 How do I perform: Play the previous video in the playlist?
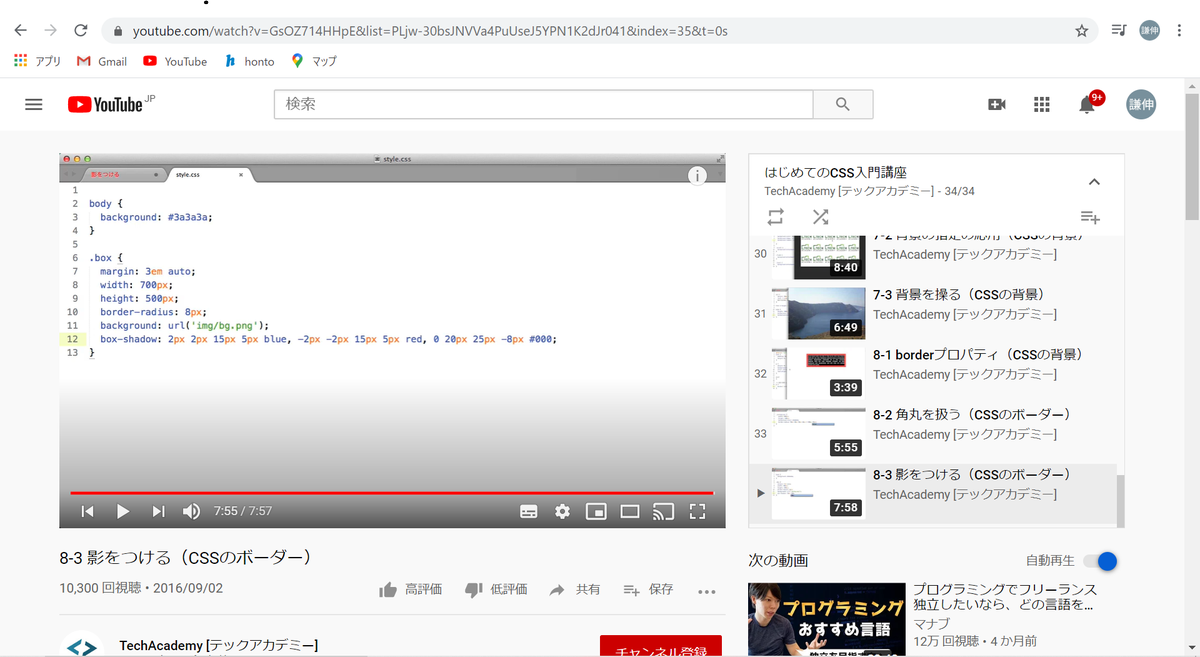coord(87,511)
